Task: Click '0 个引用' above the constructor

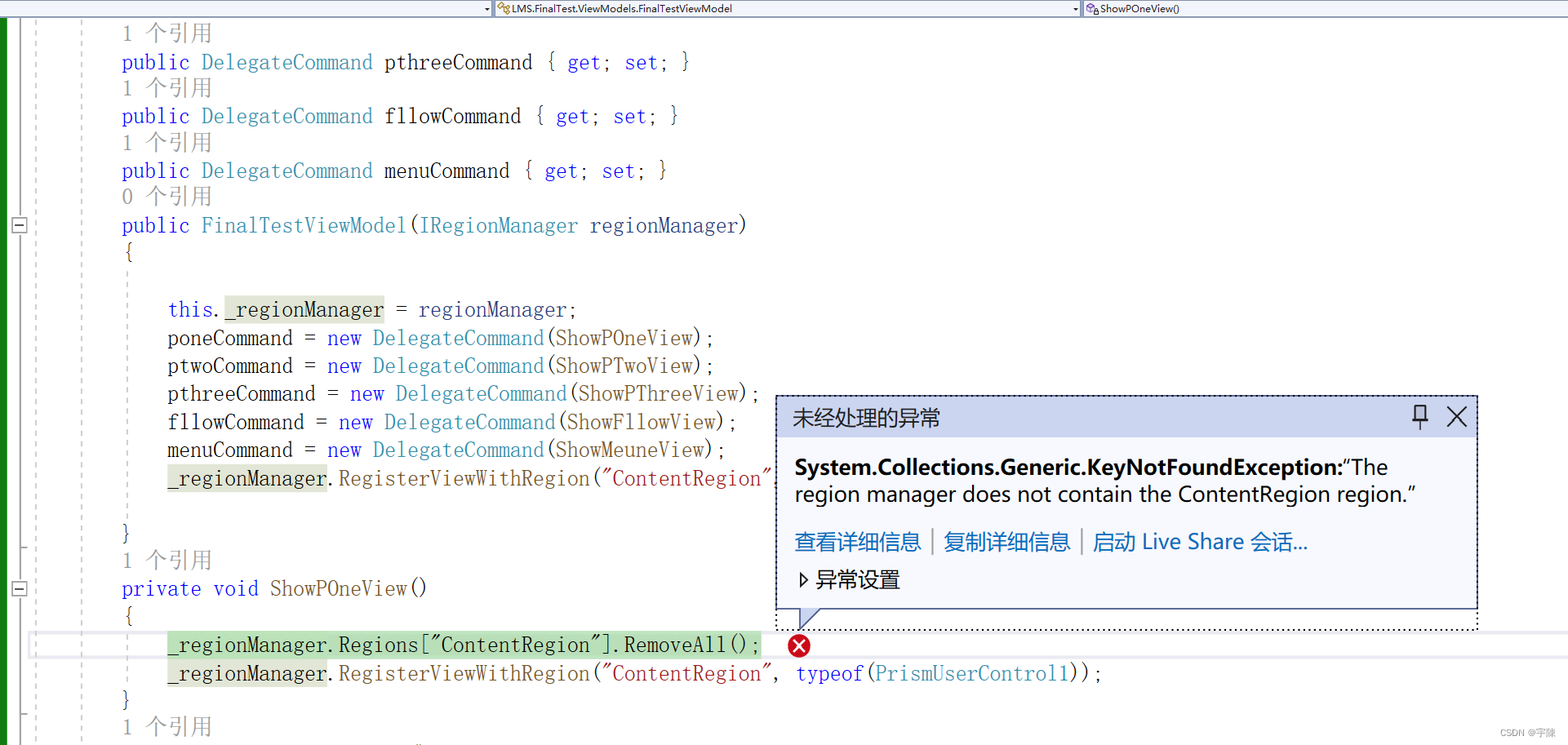Action: point(167,197)
